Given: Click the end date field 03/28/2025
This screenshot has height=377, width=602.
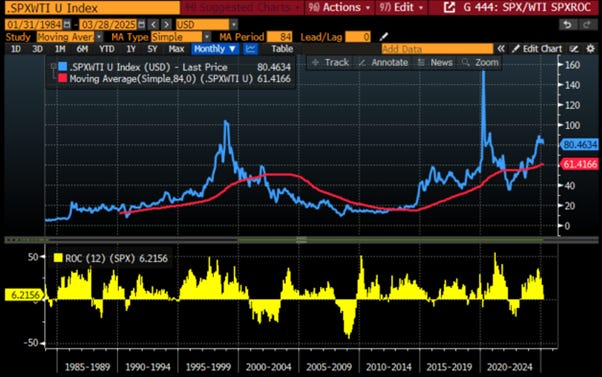Looking at the screenshot, I should point(108,25).
